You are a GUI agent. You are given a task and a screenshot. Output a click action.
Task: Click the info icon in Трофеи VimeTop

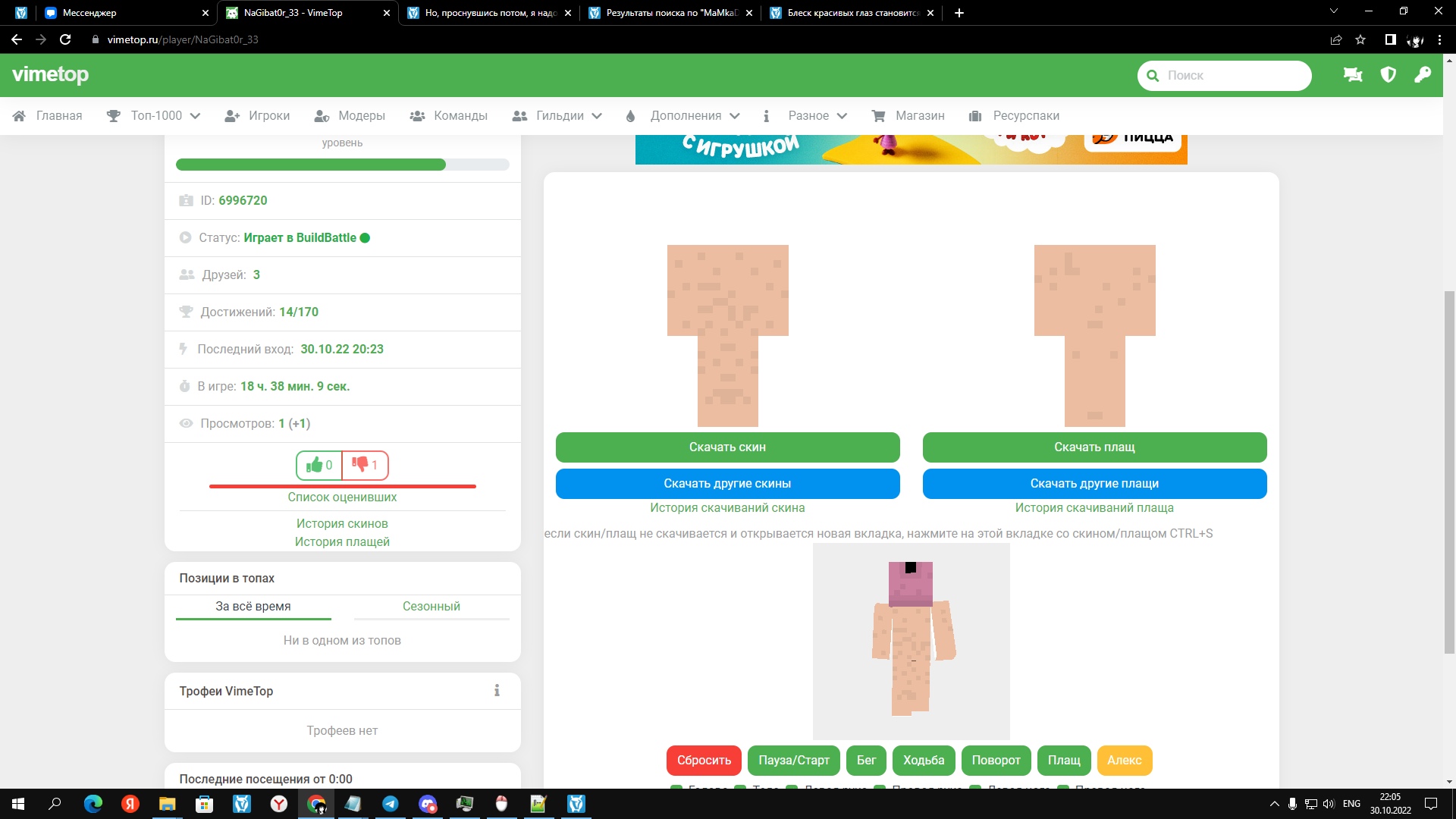point(497,691)
